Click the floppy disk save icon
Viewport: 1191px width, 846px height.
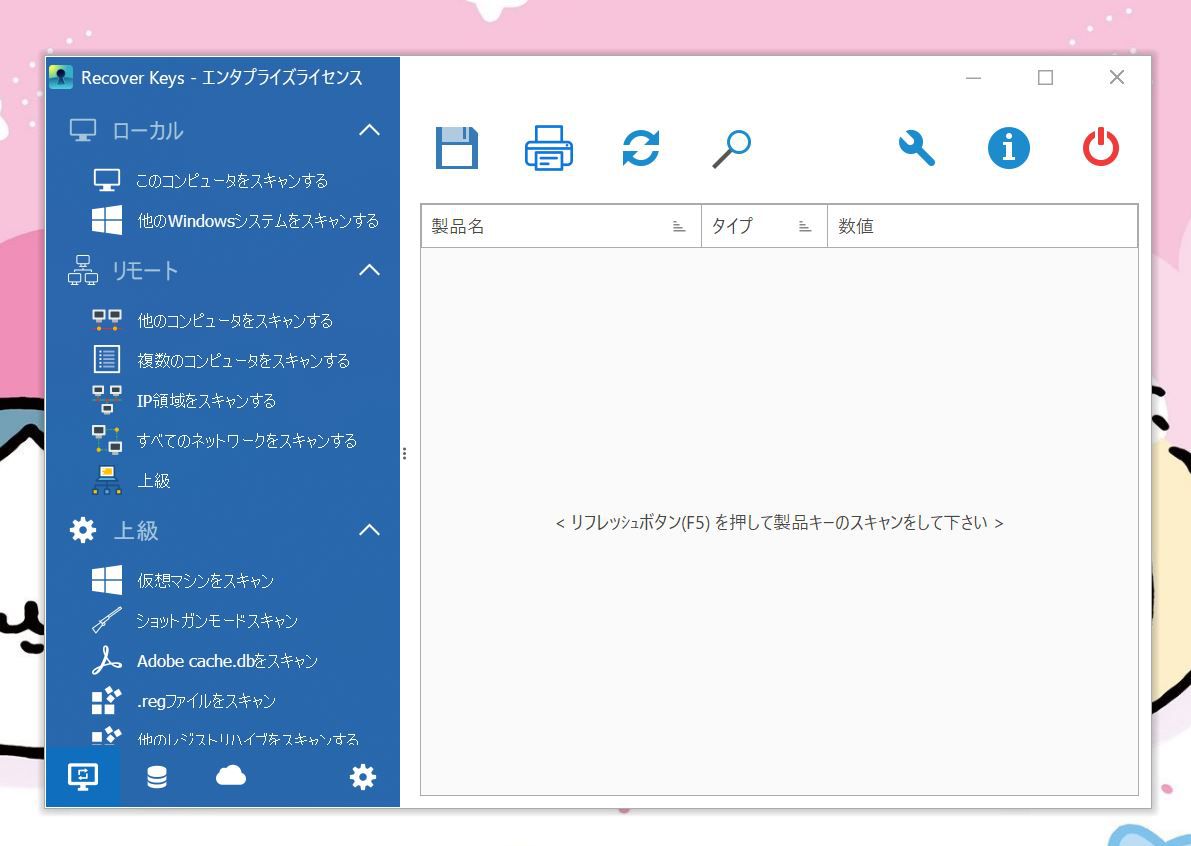click(x=456, y=147)
